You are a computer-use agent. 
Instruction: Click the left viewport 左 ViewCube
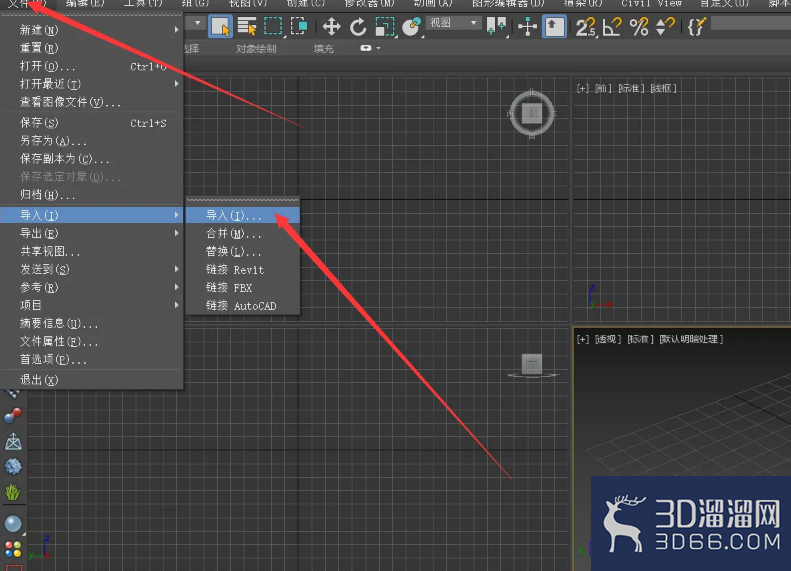click(532, 364)
